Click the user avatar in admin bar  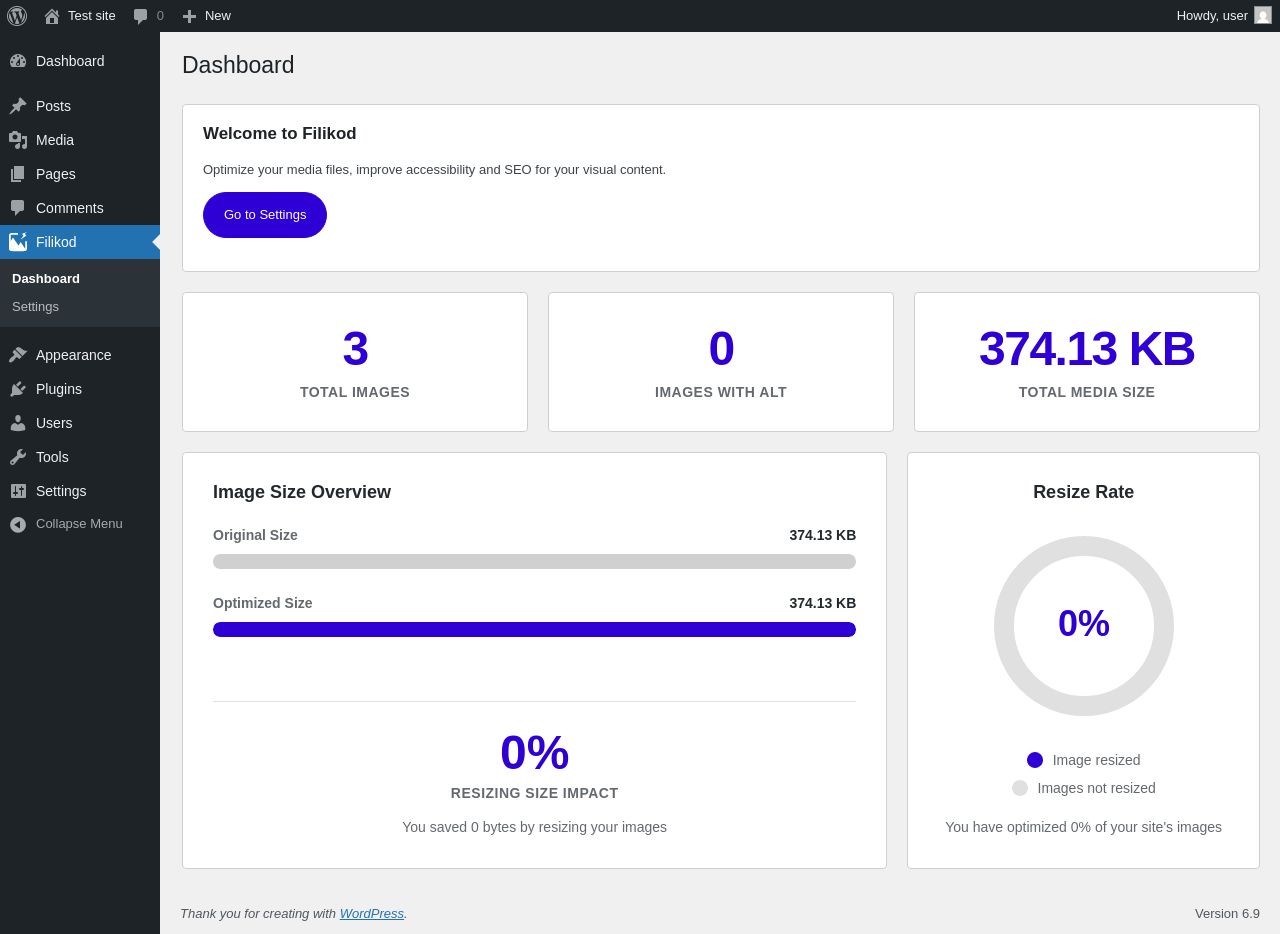click(x=1263, y=16)
